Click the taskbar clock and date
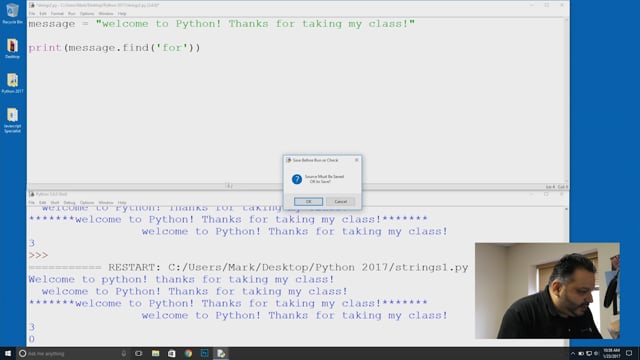Screen dimensions: 640x360 tap(611, 353)
